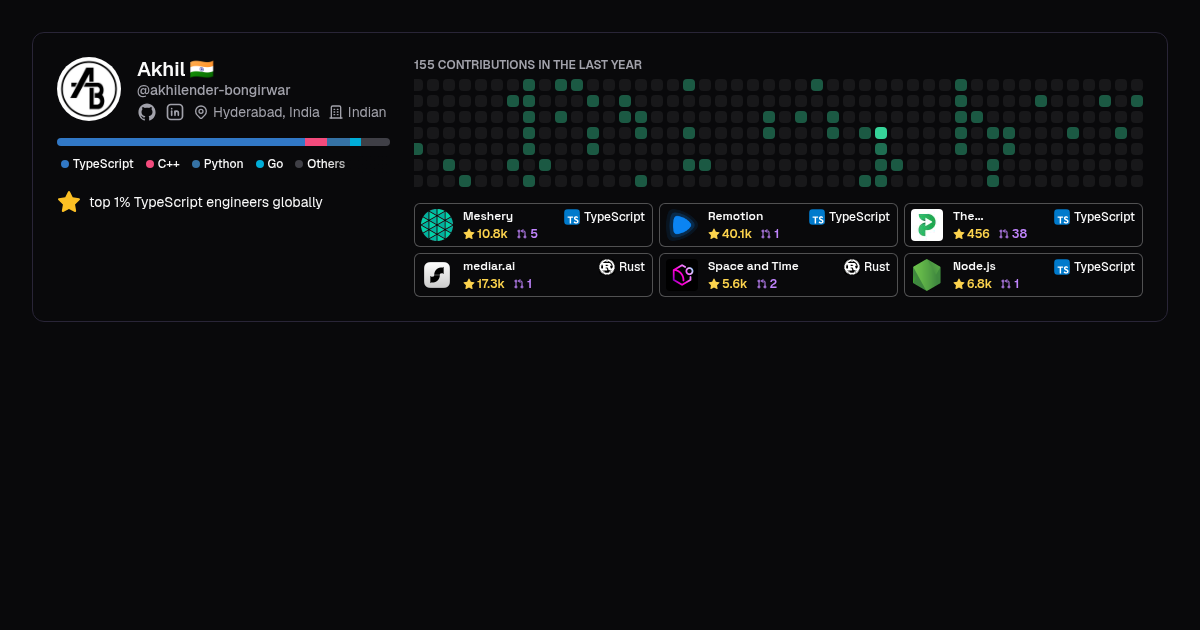Click 'top 1% TypeScript engineers globally' text

[206, 202]
